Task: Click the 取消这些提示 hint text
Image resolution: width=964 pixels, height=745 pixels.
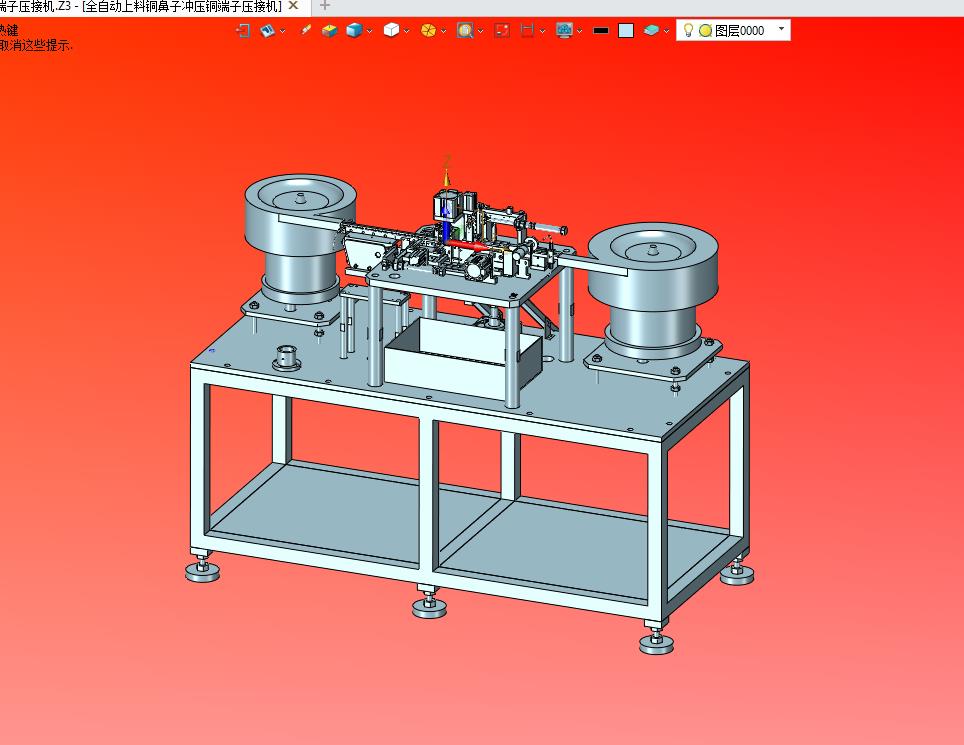Action: pos(36,45)
